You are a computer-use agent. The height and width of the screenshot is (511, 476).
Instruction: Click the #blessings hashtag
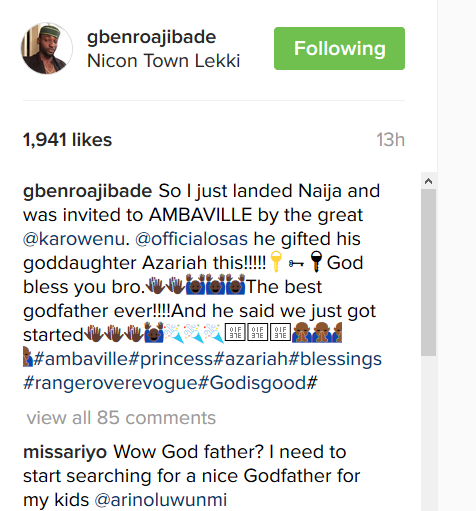click(335, 359)
